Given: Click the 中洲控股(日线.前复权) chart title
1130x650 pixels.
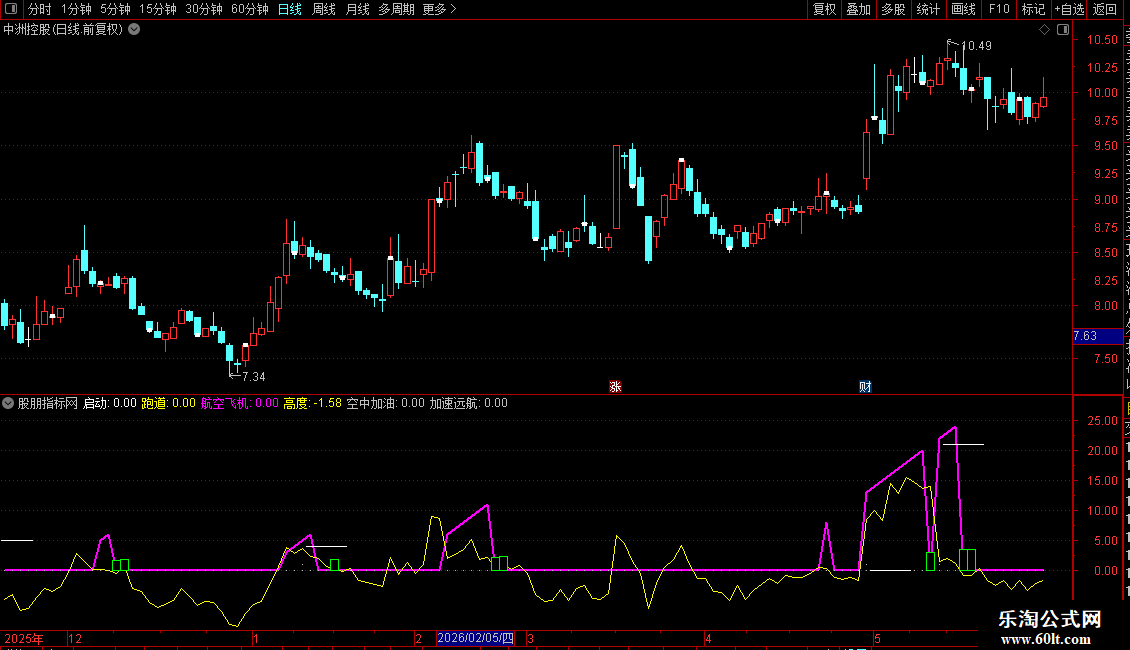Looking at the screenshot, I should [x=63, y=30].
